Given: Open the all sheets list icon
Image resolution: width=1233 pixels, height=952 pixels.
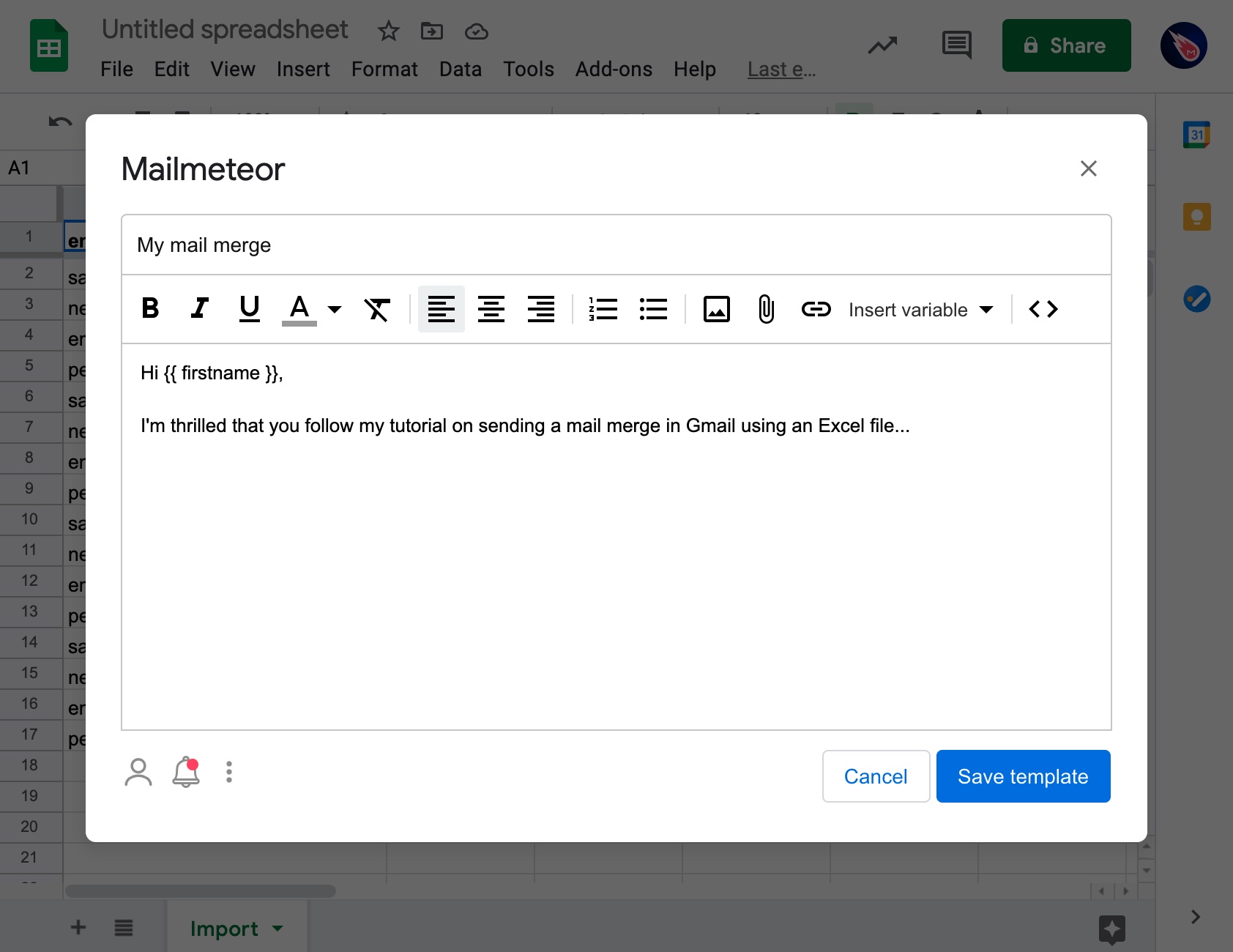Looking at the screenshot, I should pos(124,927).
